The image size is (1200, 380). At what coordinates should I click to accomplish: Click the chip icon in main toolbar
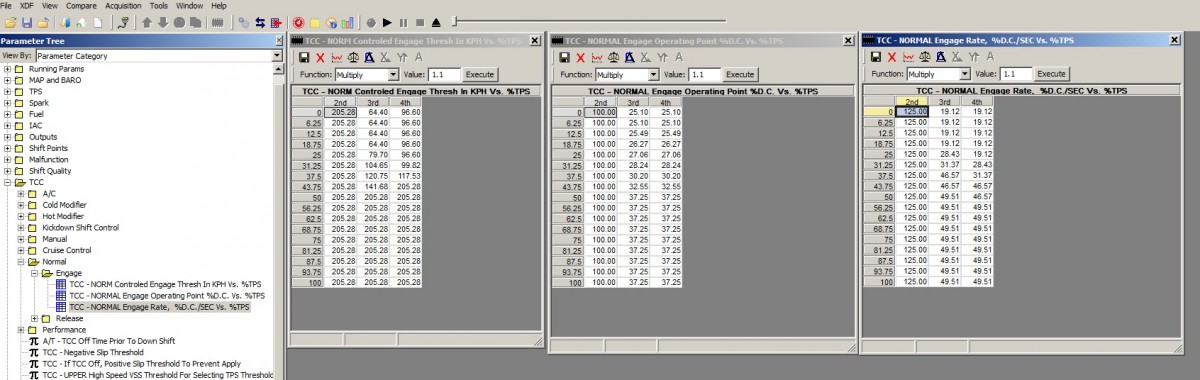pyautogui.click(x=218, y=22)
